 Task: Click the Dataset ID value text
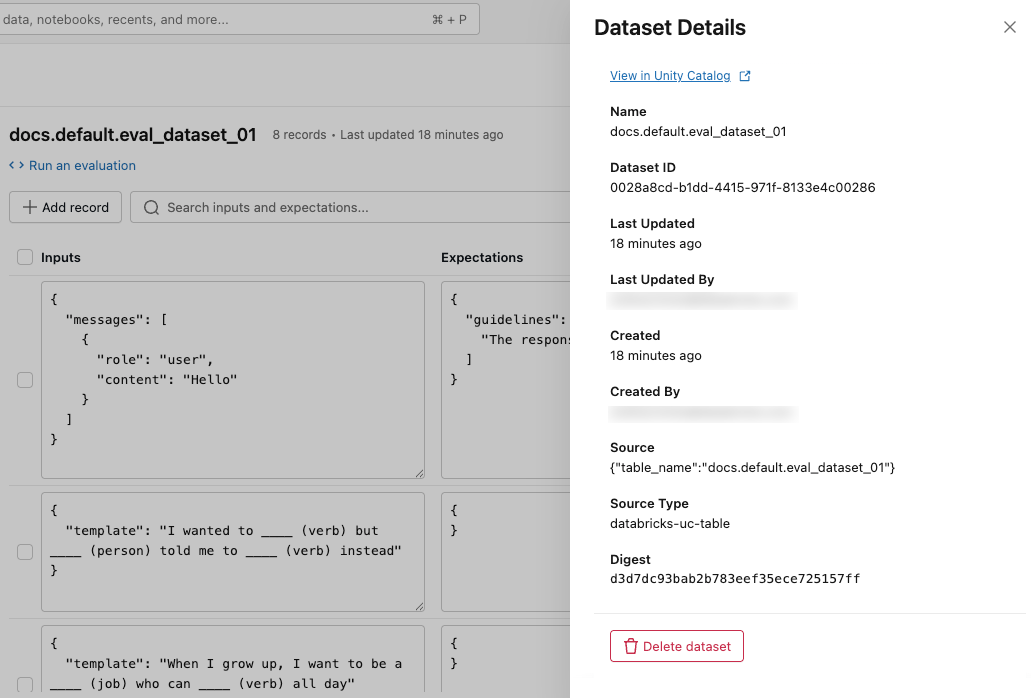point(742,187)
